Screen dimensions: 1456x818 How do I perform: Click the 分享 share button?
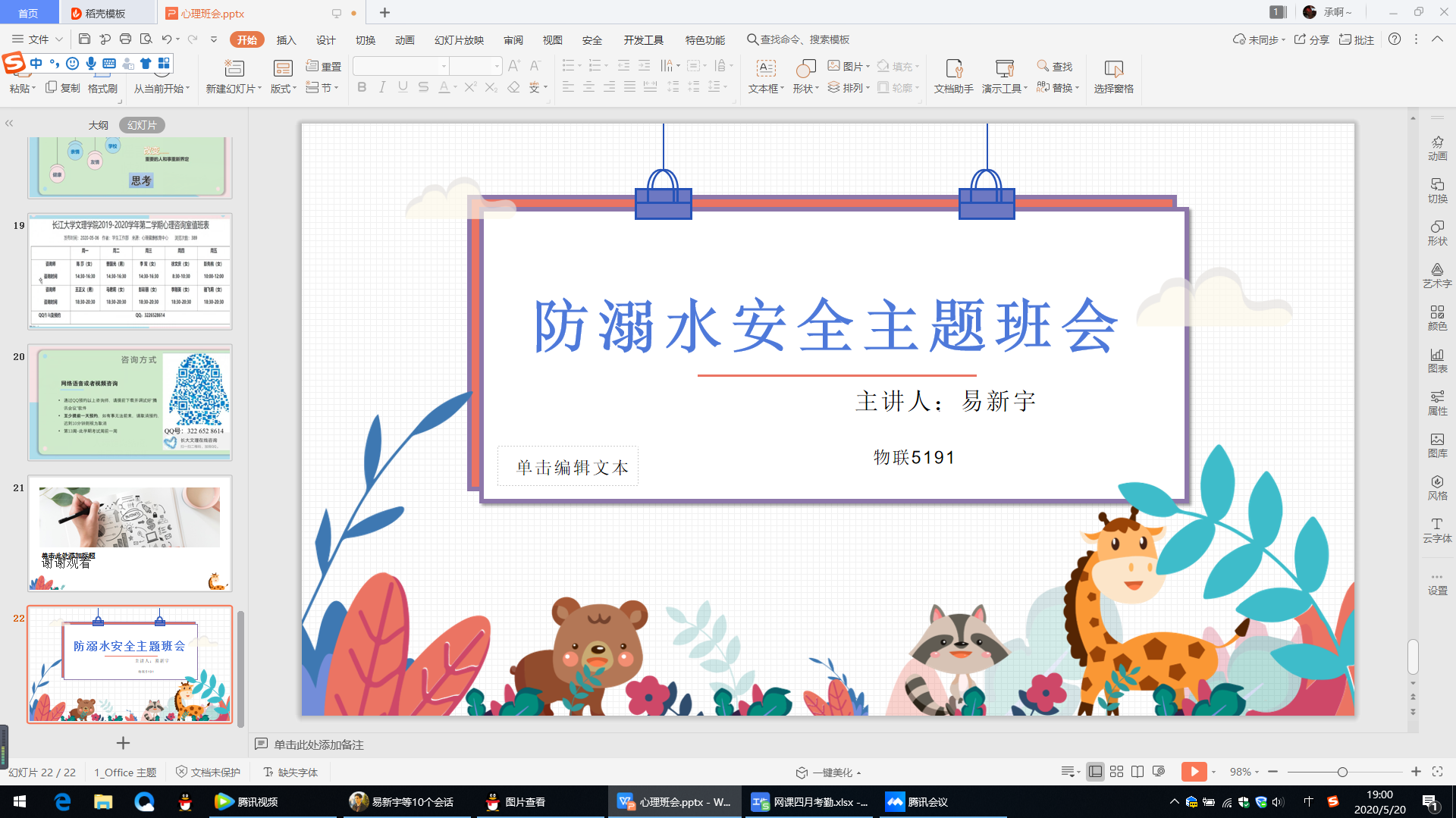(1311, 39)
